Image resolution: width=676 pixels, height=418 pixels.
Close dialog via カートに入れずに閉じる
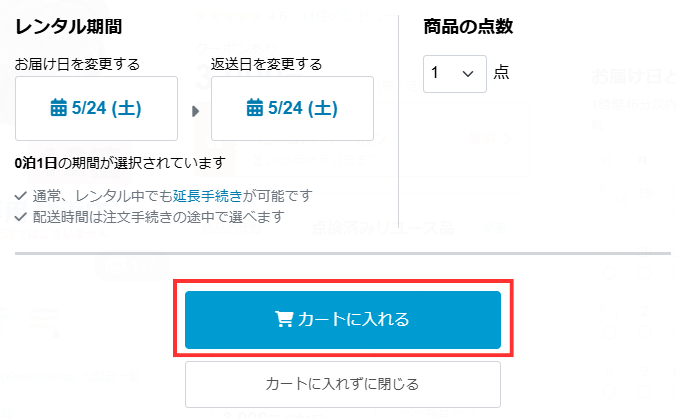pyautogui.click(x=343, y=384)
